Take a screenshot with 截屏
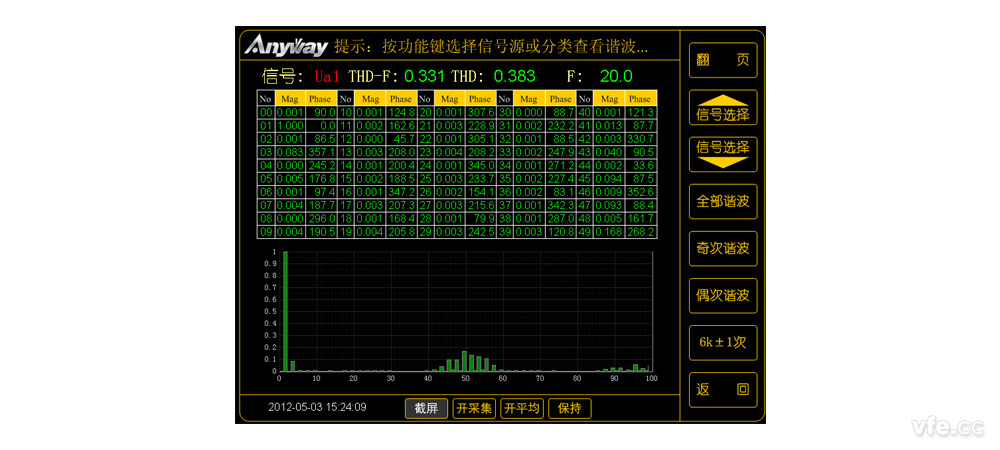Screen dimensions: 1000x450 click(x=426, y=408)
